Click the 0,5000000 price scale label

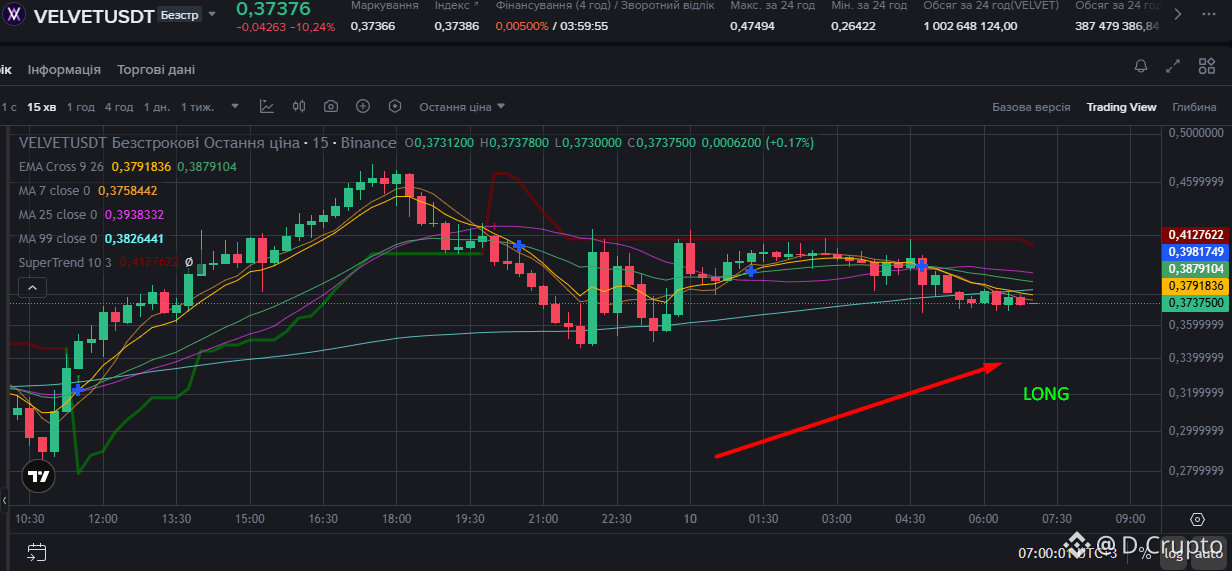[x=1196, y=132]
